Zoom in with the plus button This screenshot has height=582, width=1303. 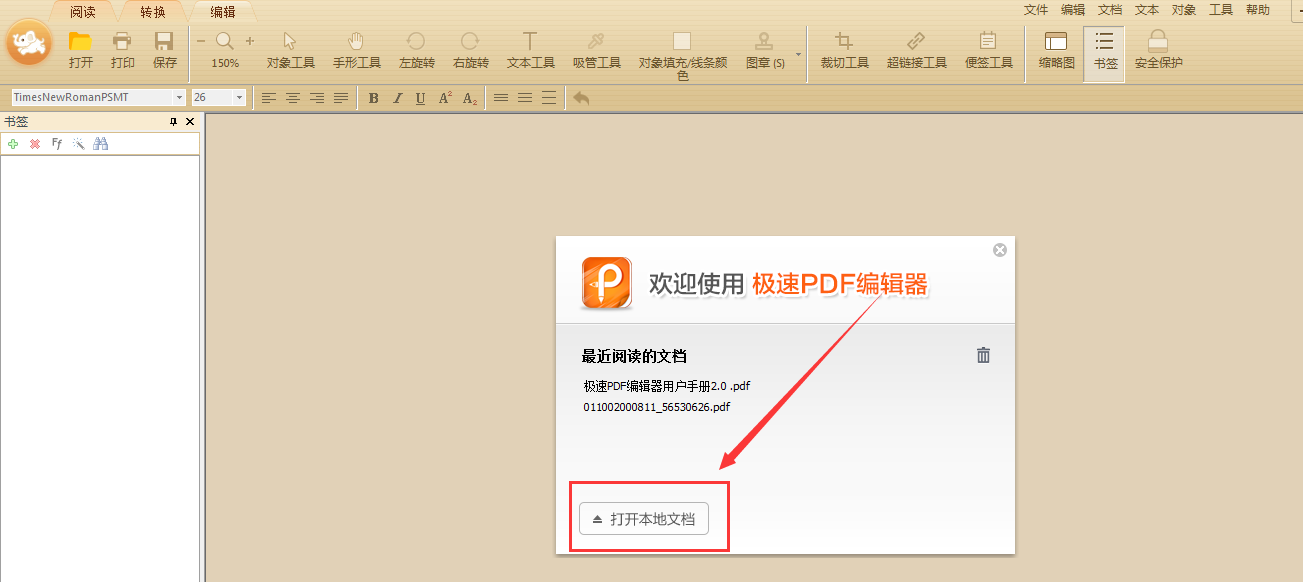250,41
